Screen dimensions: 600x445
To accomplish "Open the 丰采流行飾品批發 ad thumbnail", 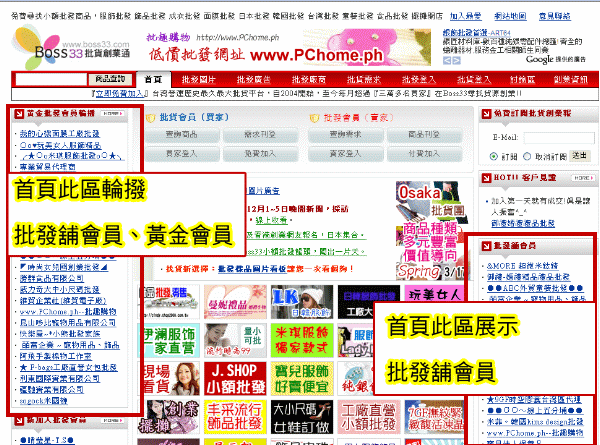I will click(235, 417).
